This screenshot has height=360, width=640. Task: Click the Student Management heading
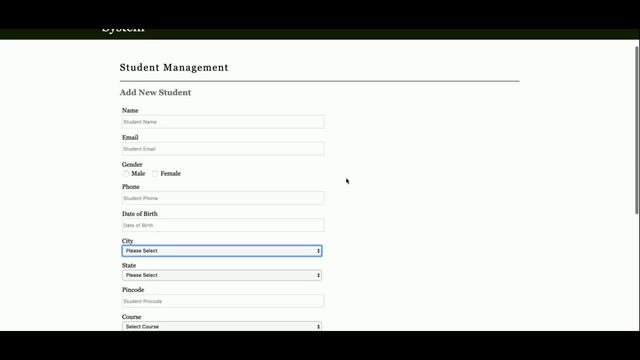pyautogui.click(x=174, y=68)
